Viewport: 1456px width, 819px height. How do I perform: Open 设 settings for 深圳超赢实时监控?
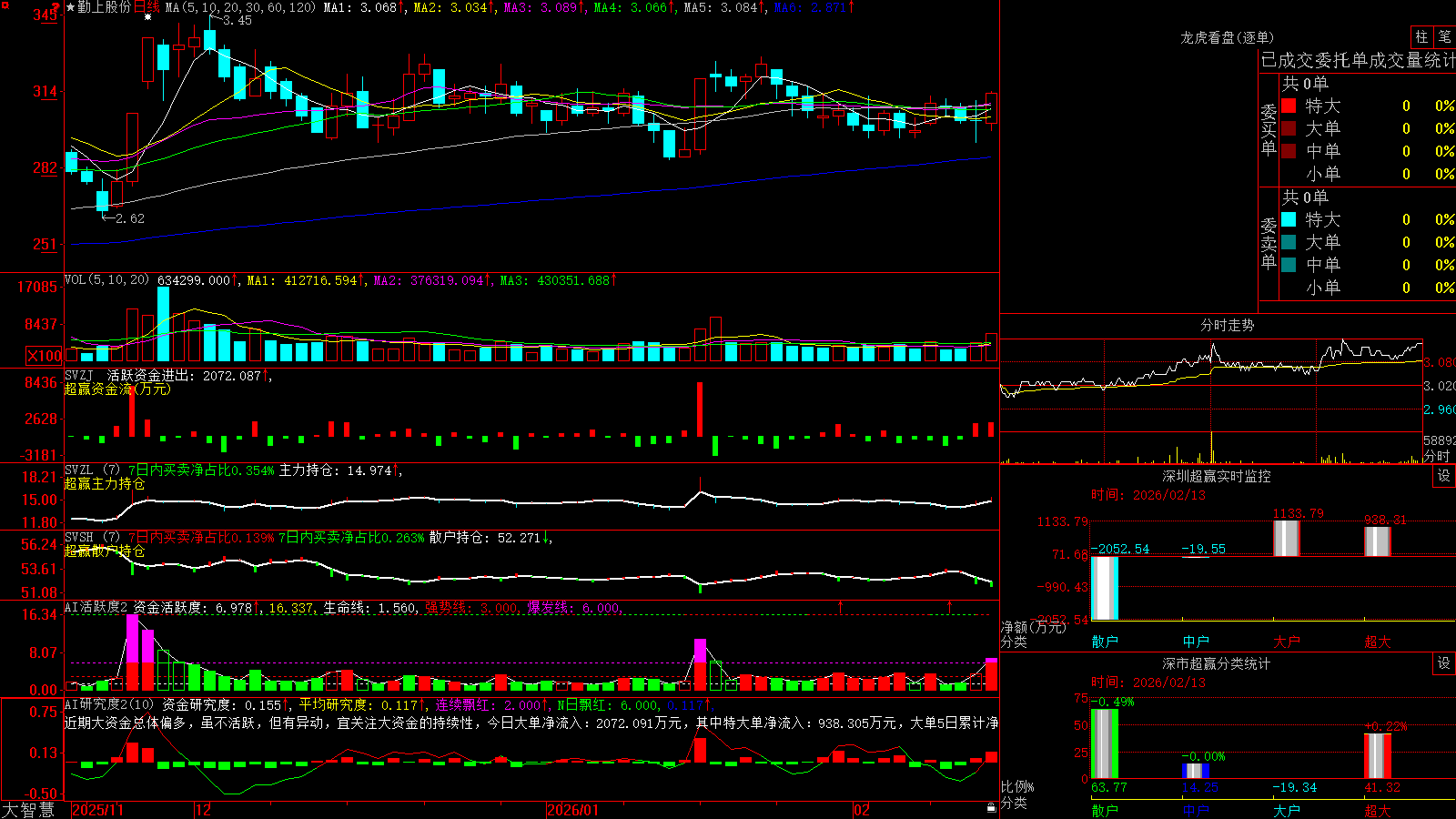(x=1443, y=476)
